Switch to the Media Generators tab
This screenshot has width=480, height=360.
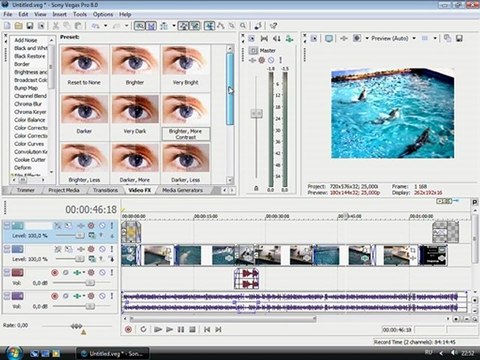pos(183,190)
